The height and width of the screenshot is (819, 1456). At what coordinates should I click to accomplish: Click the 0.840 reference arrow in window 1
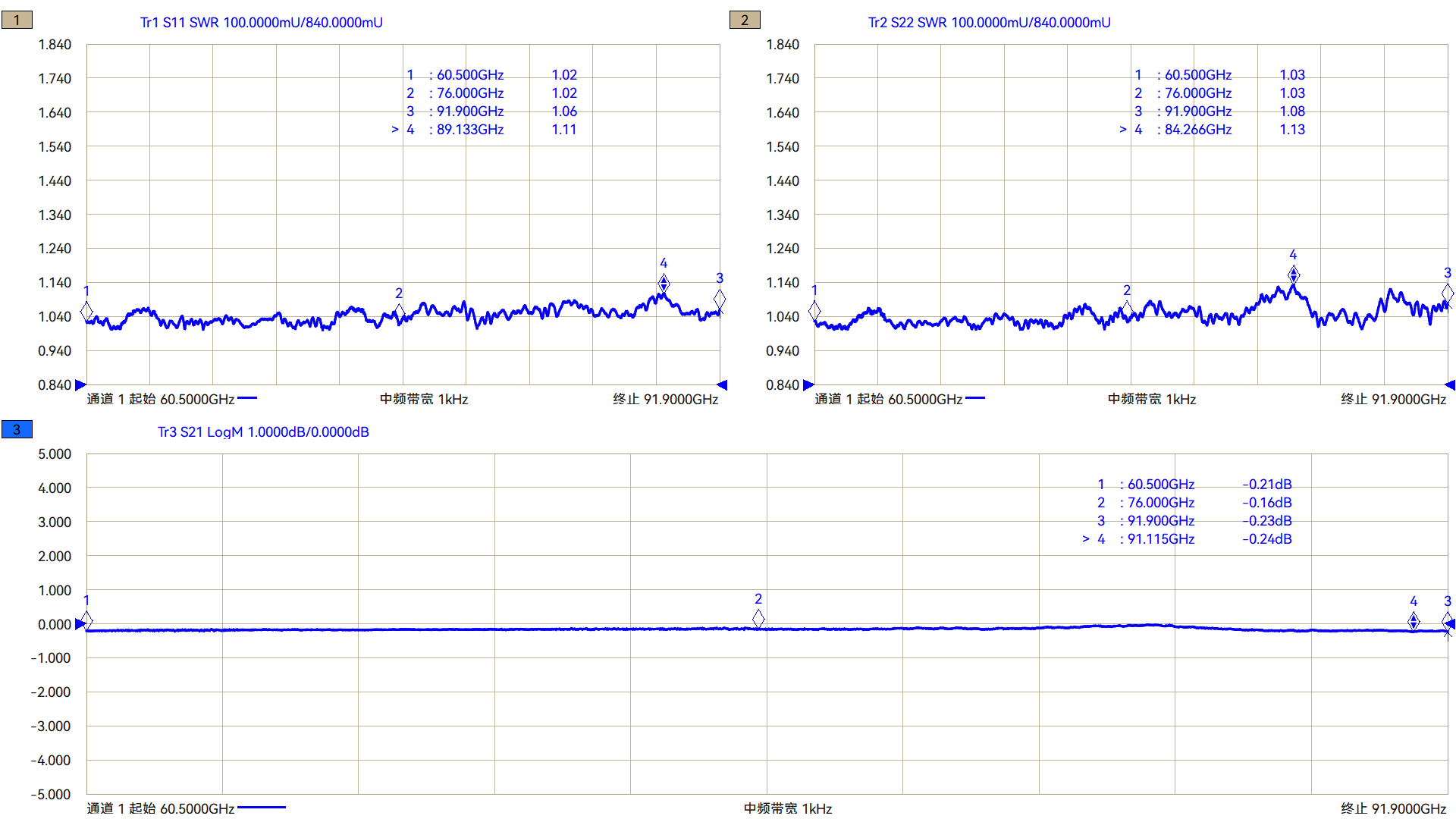click(x=81, y=385)
